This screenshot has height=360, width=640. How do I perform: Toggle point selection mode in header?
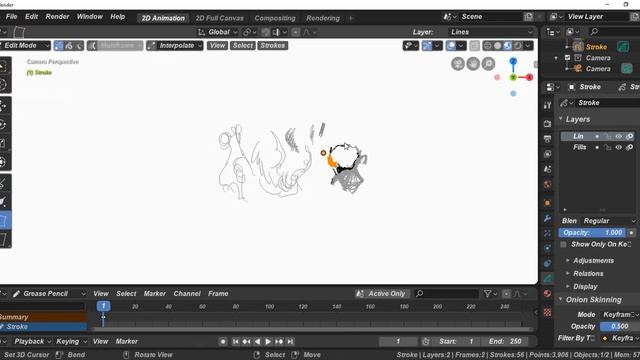coord(59,46)
